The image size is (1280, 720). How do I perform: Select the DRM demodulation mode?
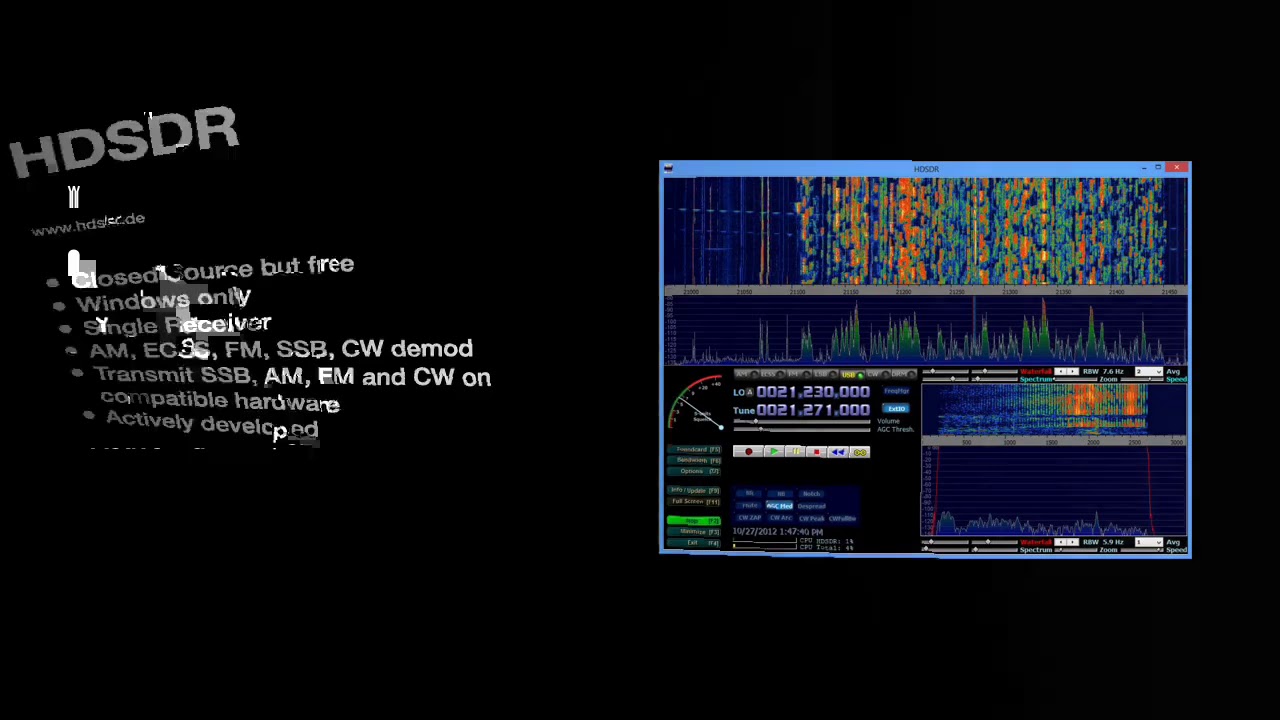[x=903, y=374]
